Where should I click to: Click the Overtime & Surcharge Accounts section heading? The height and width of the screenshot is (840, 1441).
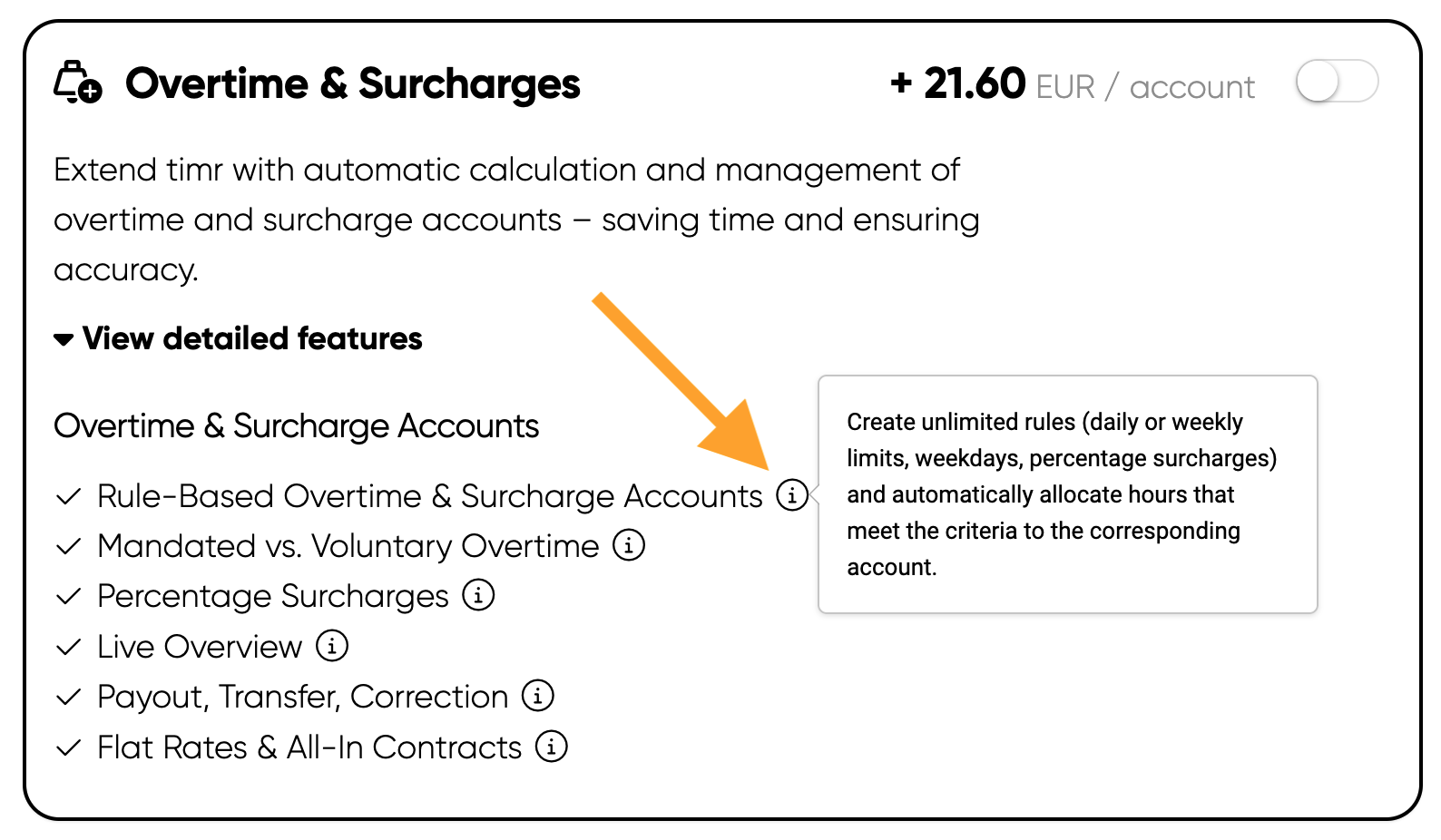tap(297, 426)
